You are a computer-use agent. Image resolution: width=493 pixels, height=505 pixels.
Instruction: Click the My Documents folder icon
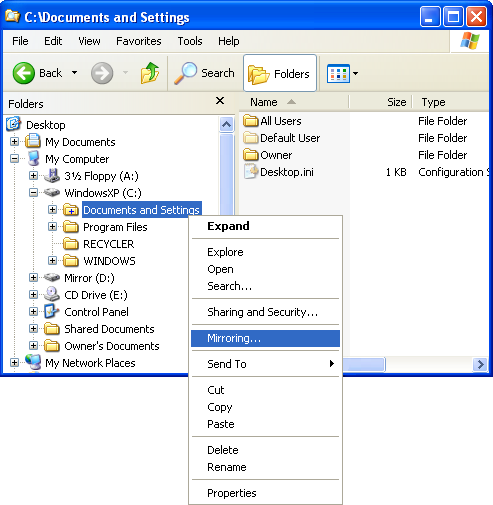(33, 141)
